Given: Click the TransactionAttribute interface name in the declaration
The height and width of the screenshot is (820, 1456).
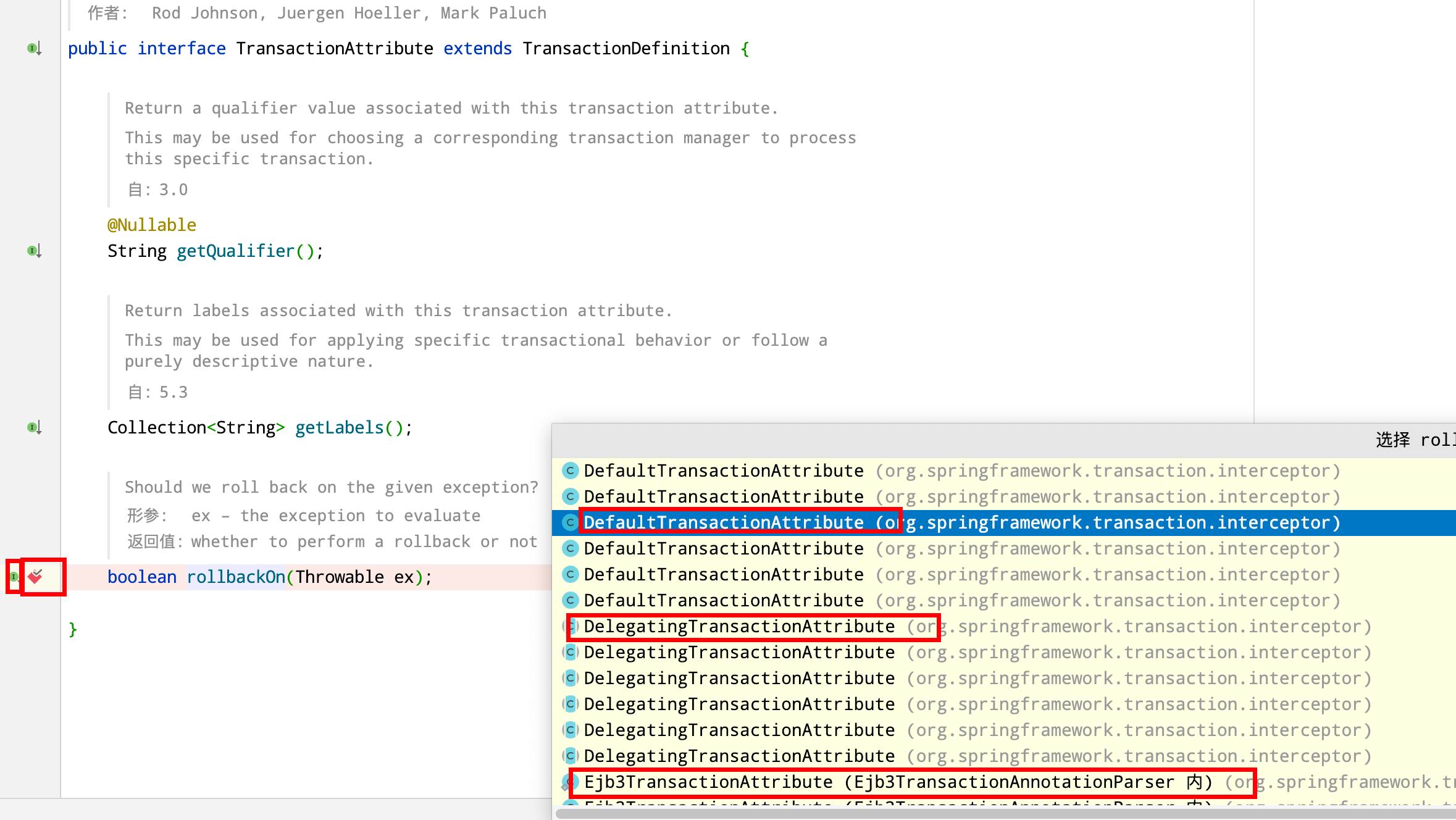Looking at the screenshot, I should click(335, 49).
